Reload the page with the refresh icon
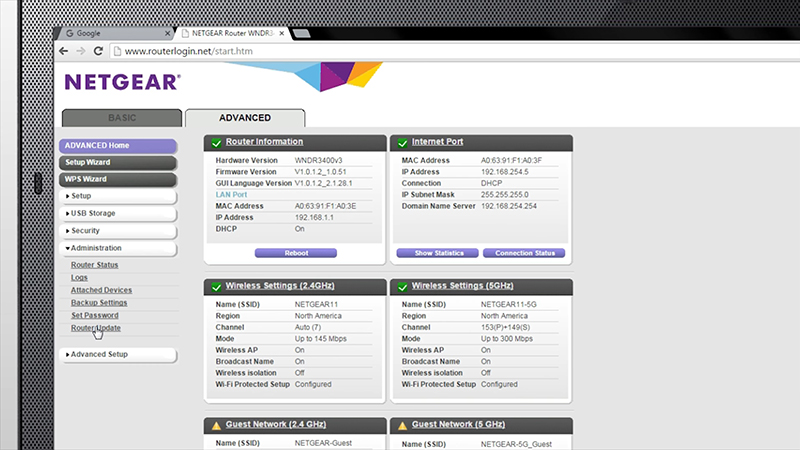The width and height of the screenshot is (800, 450). click(x=98, y=51)
